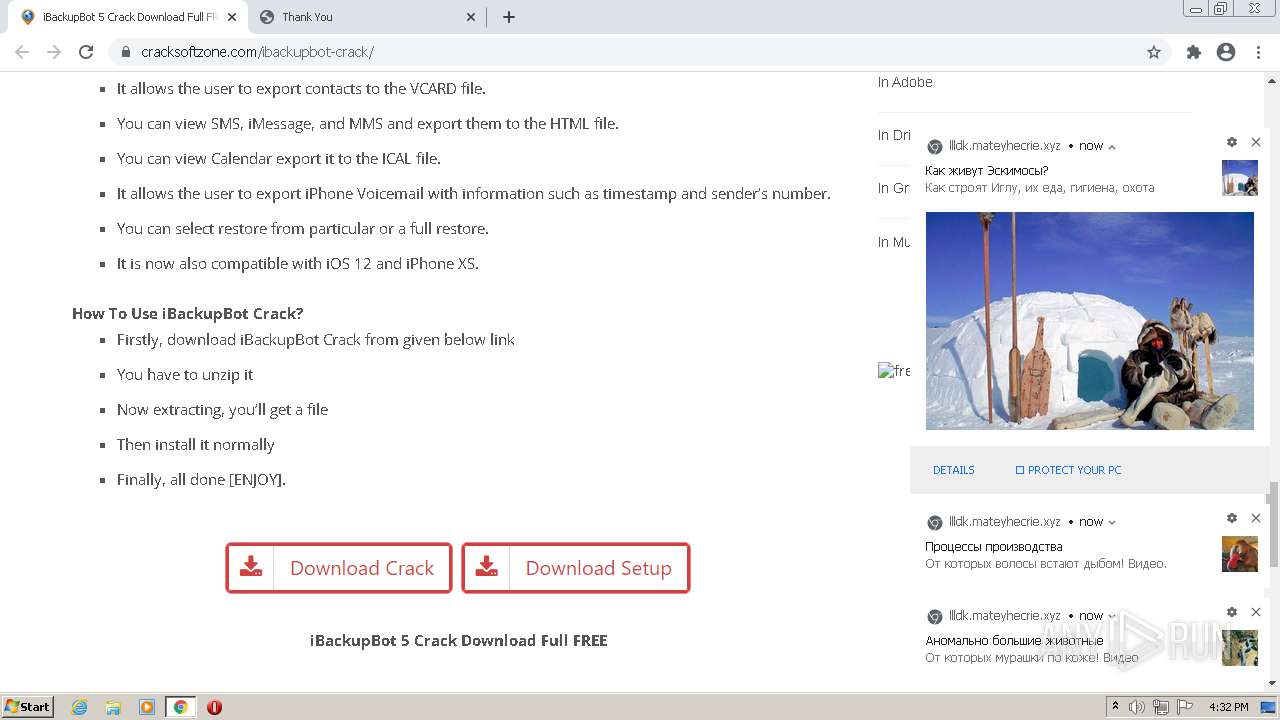Expand the Процессы производства notification chevron

(x=1112, y=522)
